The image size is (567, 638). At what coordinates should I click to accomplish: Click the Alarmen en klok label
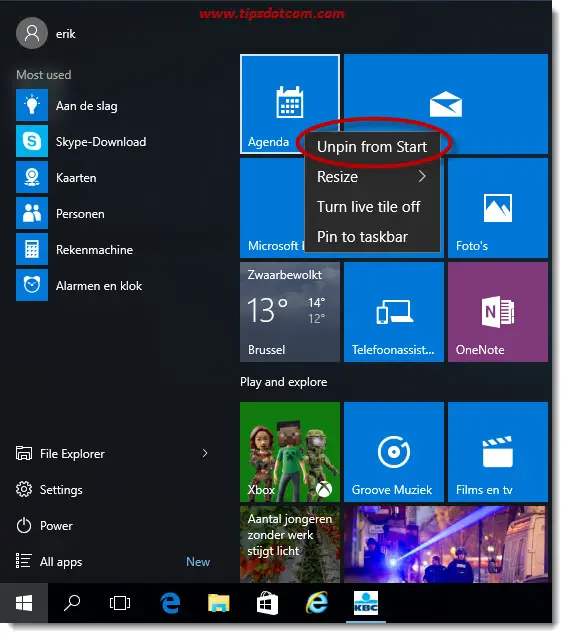pos(99,286)
